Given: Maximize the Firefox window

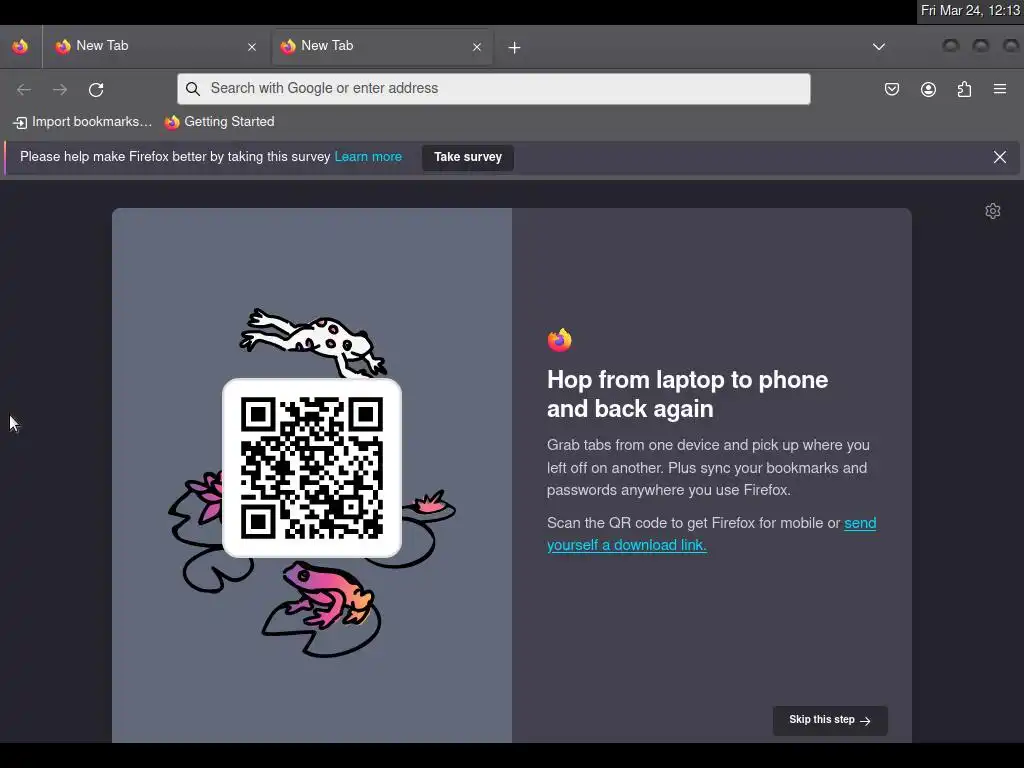Looking at the screenshot, I should point(981,46).
